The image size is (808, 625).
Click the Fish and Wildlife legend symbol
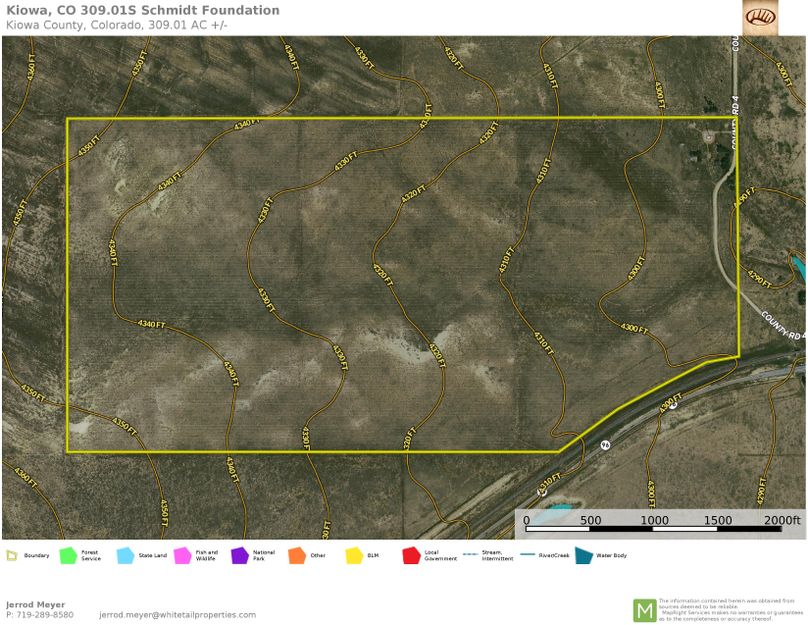tap(181, 555)
